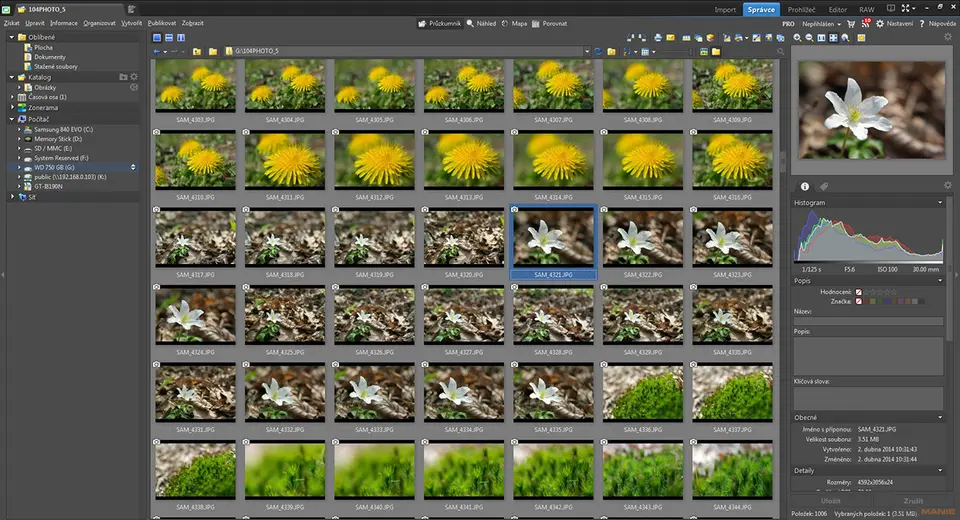Switch to the Editor tab
The image size is (960, 520).
tap(837, 9)
